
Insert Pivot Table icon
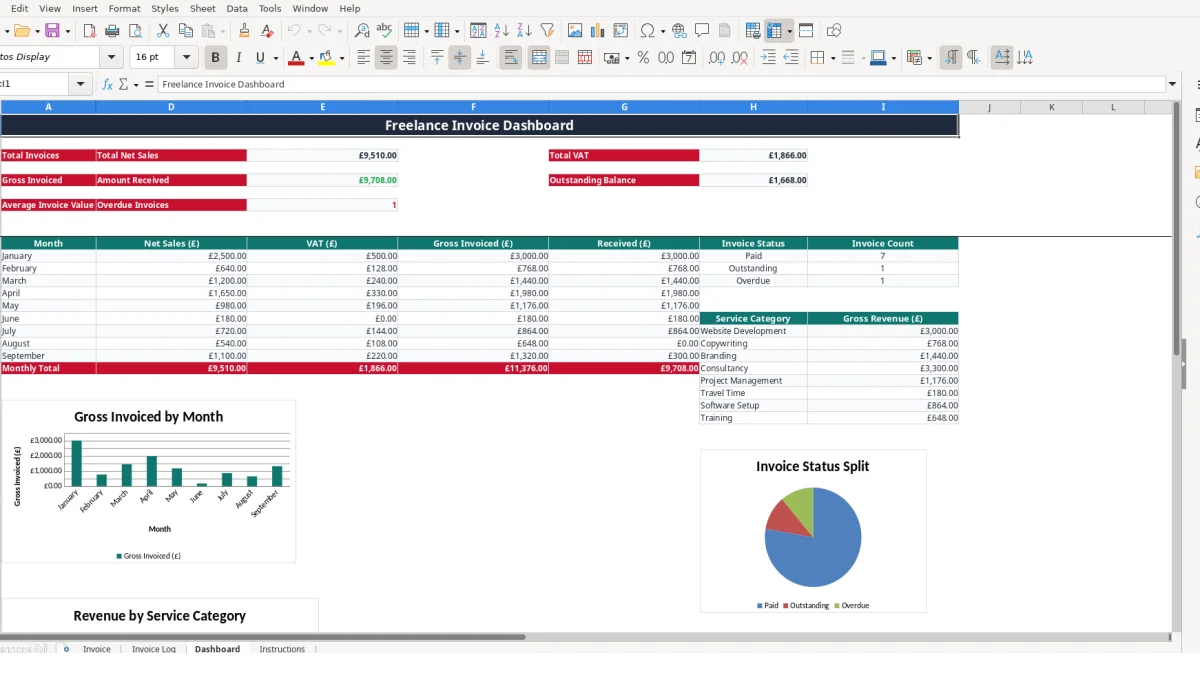point(621,31)
